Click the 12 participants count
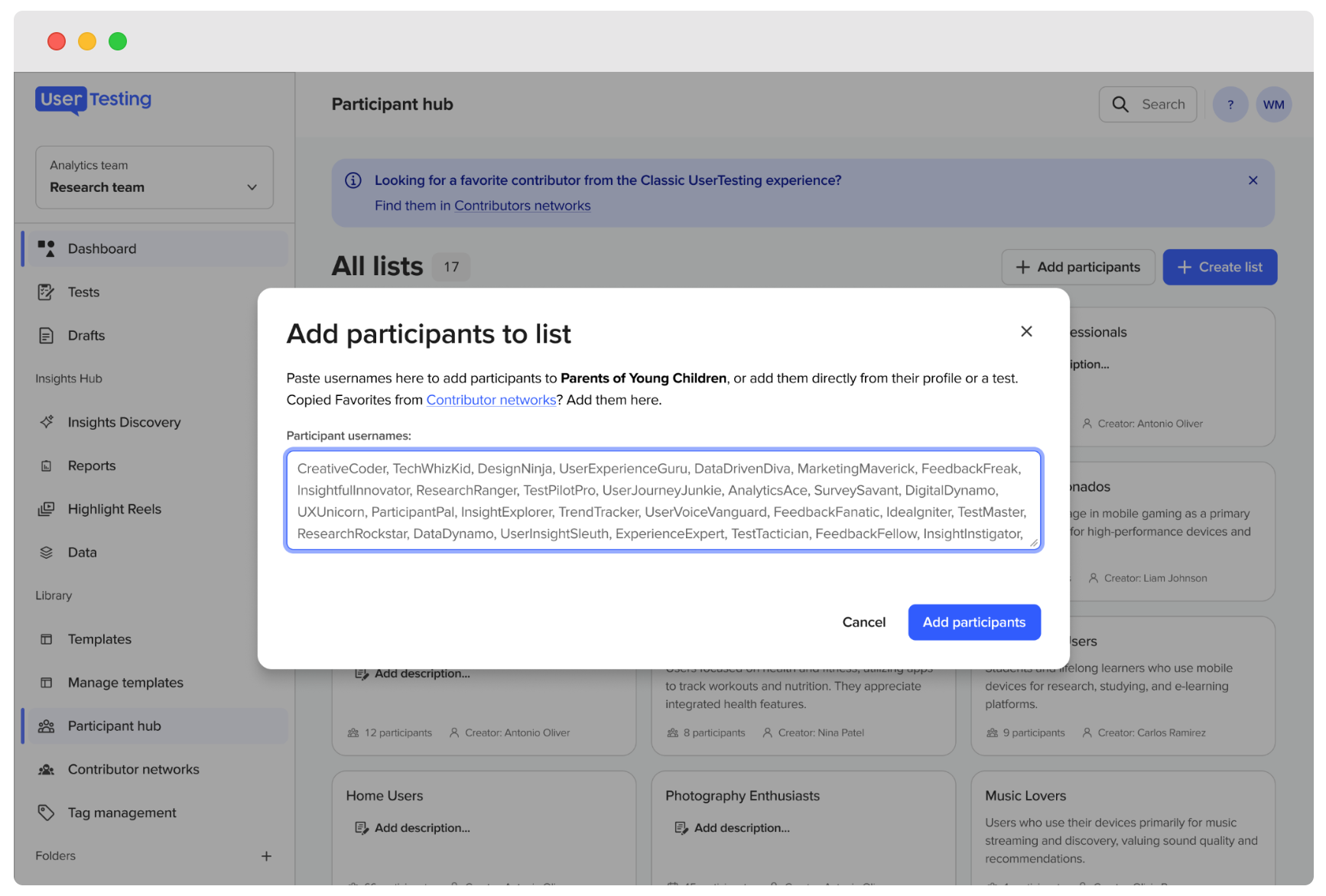 click(390, 732)
